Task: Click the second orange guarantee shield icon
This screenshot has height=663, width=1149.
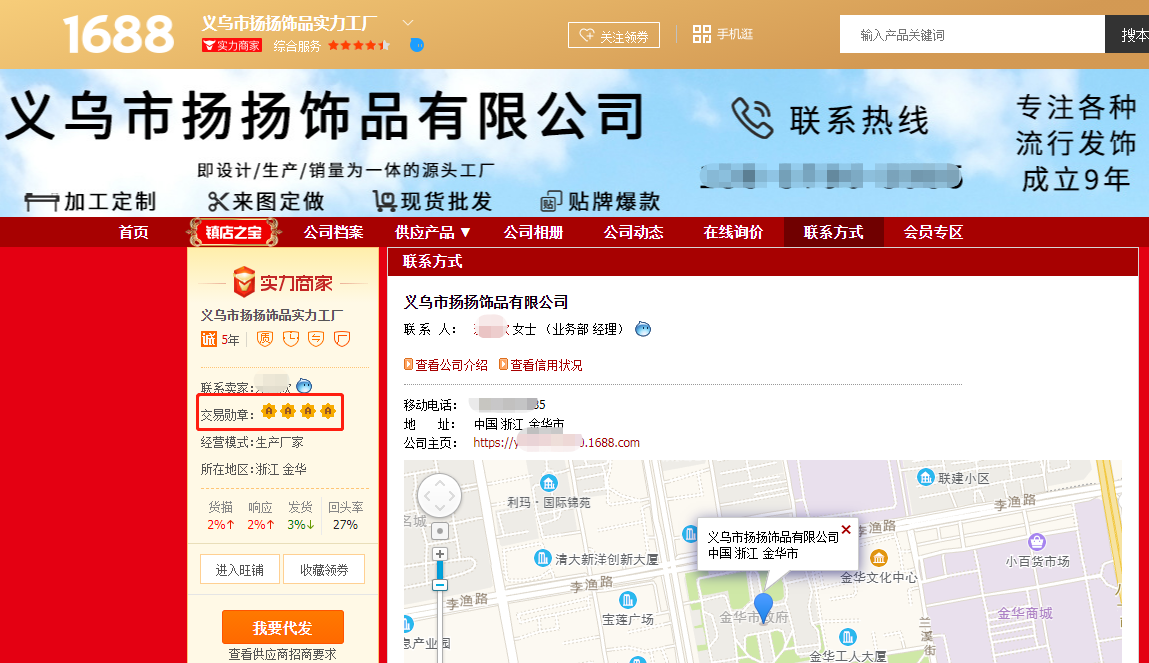Action: click(291, 338)
